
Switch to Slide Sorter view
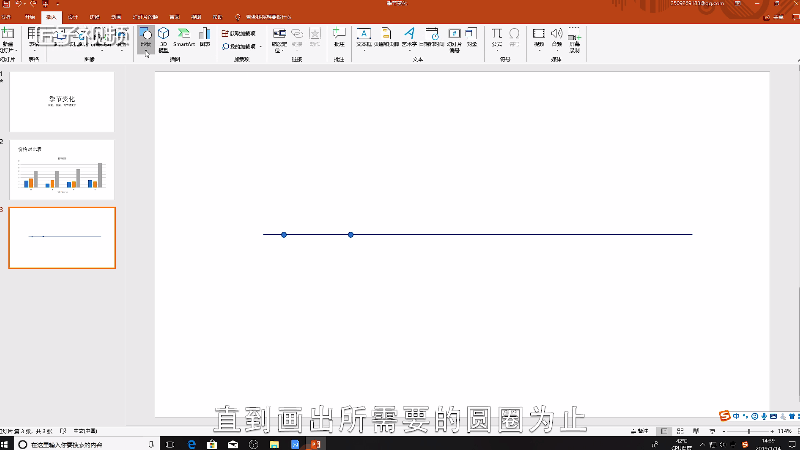coord(680,431)
